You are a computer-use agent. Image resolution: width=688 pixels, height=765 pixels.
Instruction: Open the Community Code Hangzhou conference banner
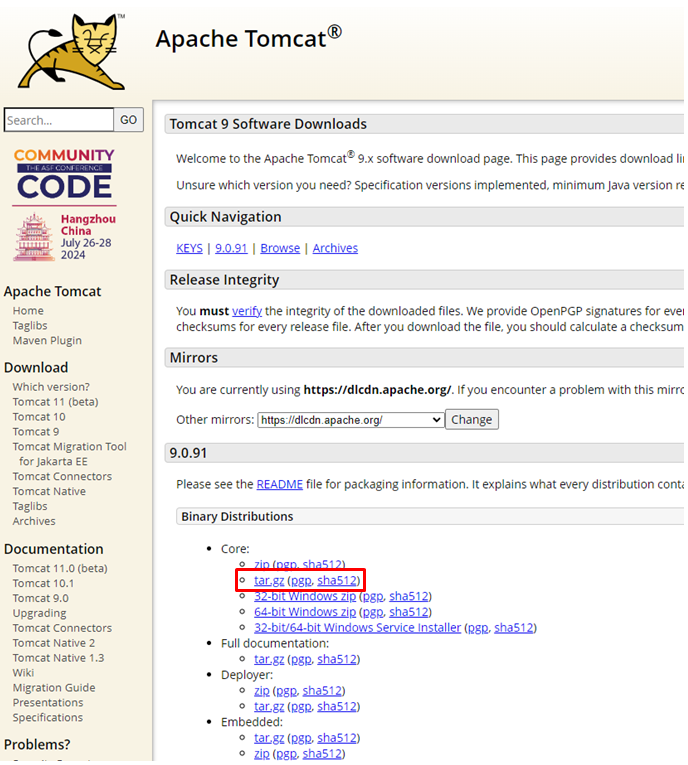tap(64, 205)
